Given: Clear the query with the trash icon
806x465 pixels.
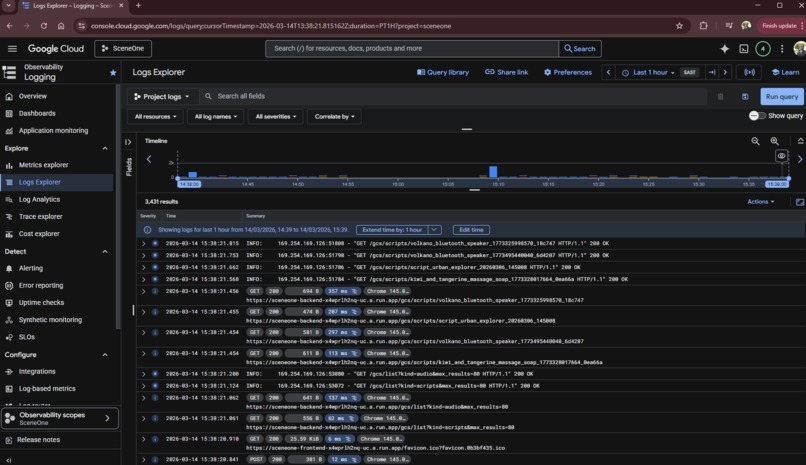Looking at the screenshot, I should point(720,97).
